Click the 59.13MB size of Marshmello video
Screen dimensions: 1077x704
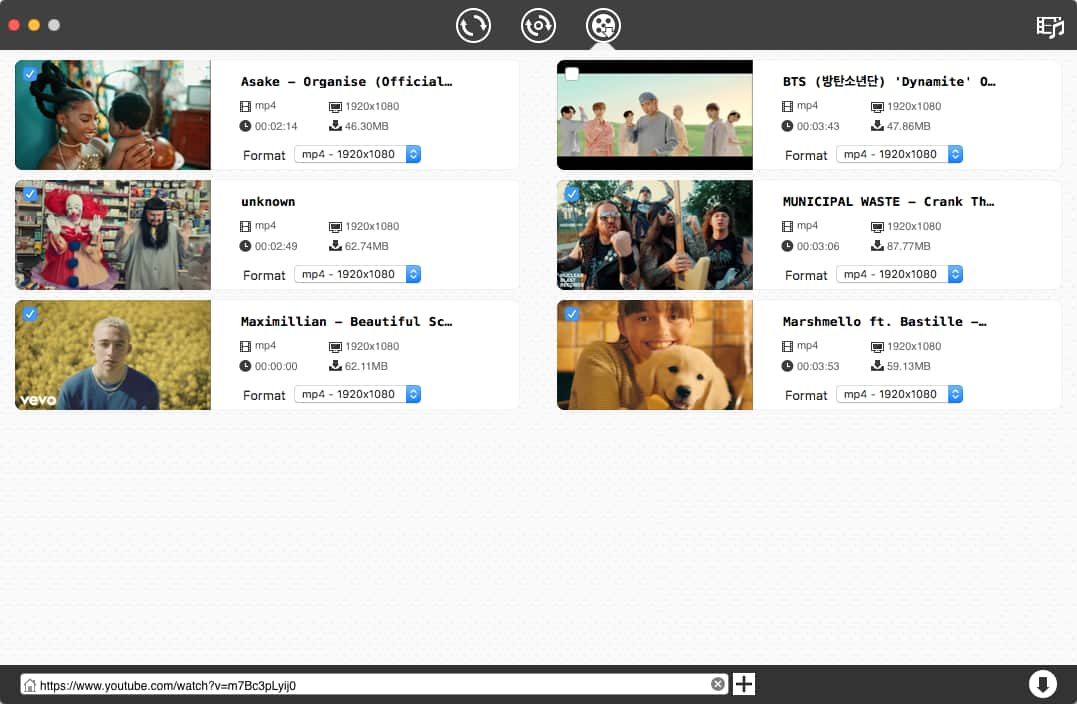coord(909,367)
